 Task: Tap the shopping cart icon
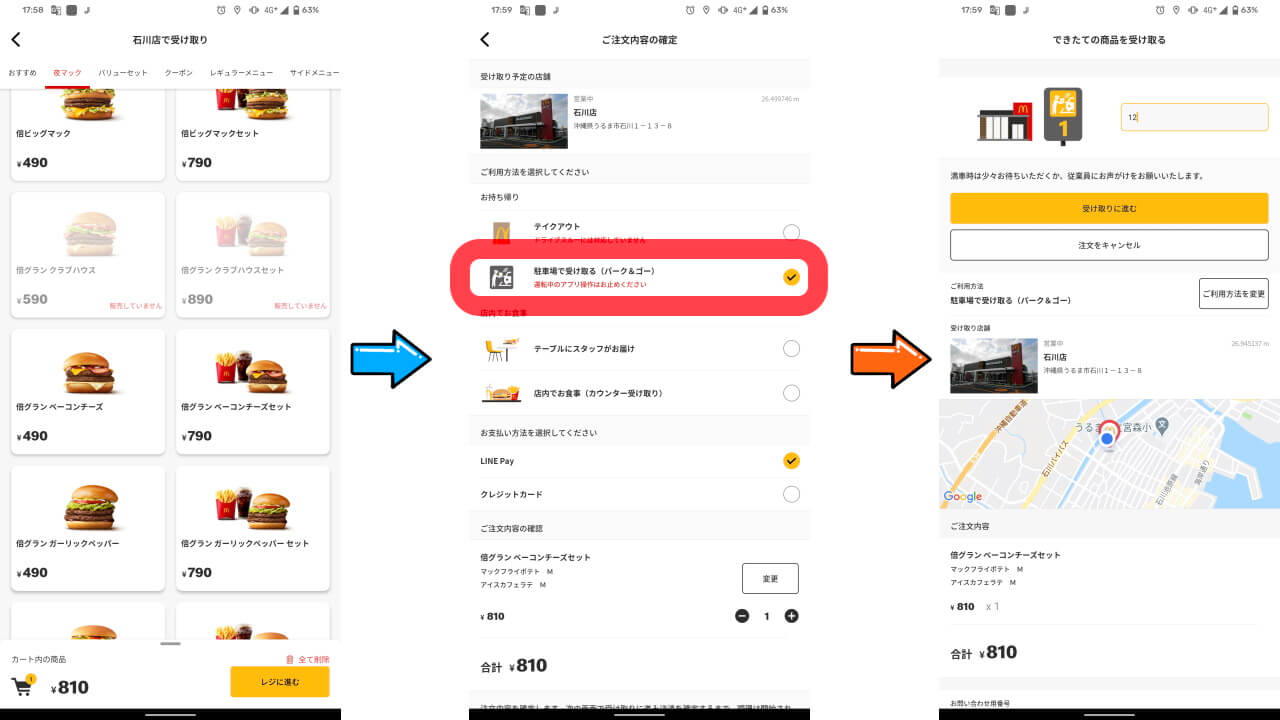click(22, 686)
